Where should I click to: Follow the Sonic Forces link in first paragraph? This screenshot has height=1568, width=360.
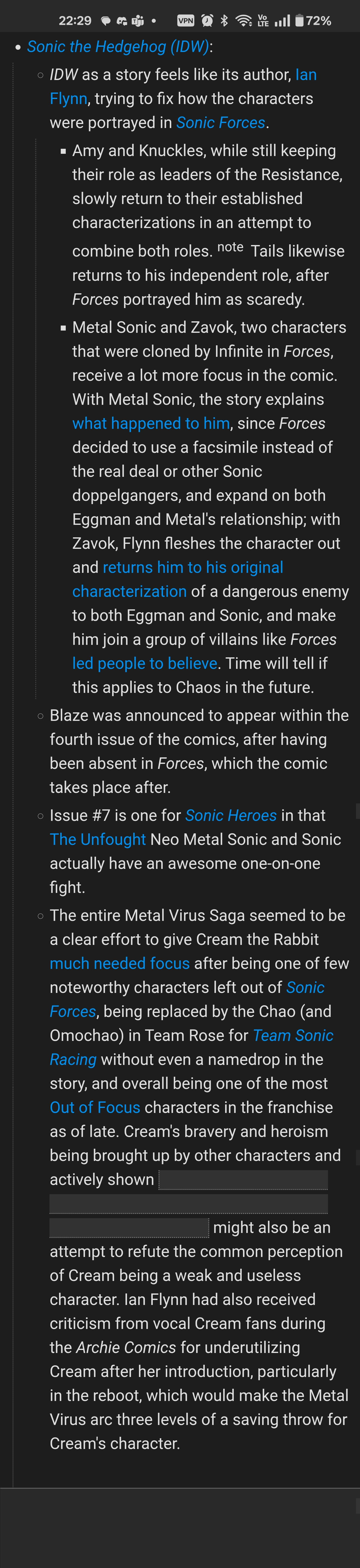[x=221, y=123]
